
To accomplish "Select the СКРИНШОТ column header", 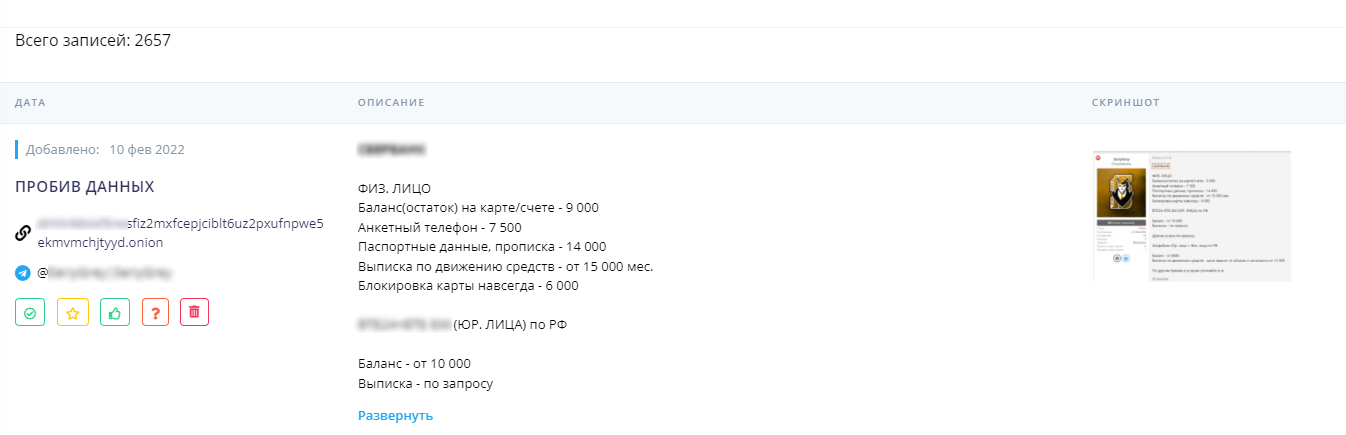I will [1126, 103].
